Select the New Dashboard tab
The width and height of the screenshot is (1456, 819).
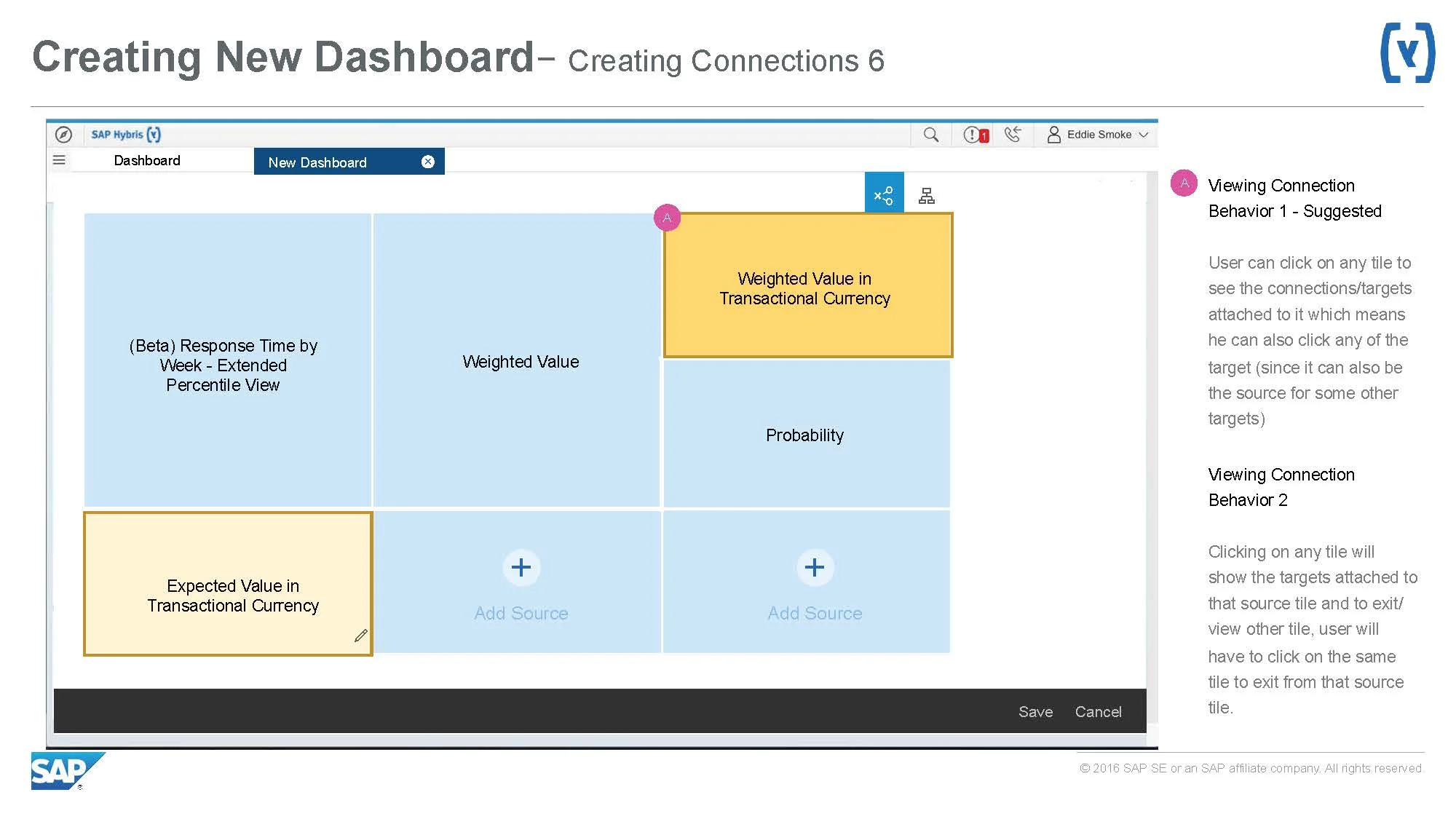point(349,162)
